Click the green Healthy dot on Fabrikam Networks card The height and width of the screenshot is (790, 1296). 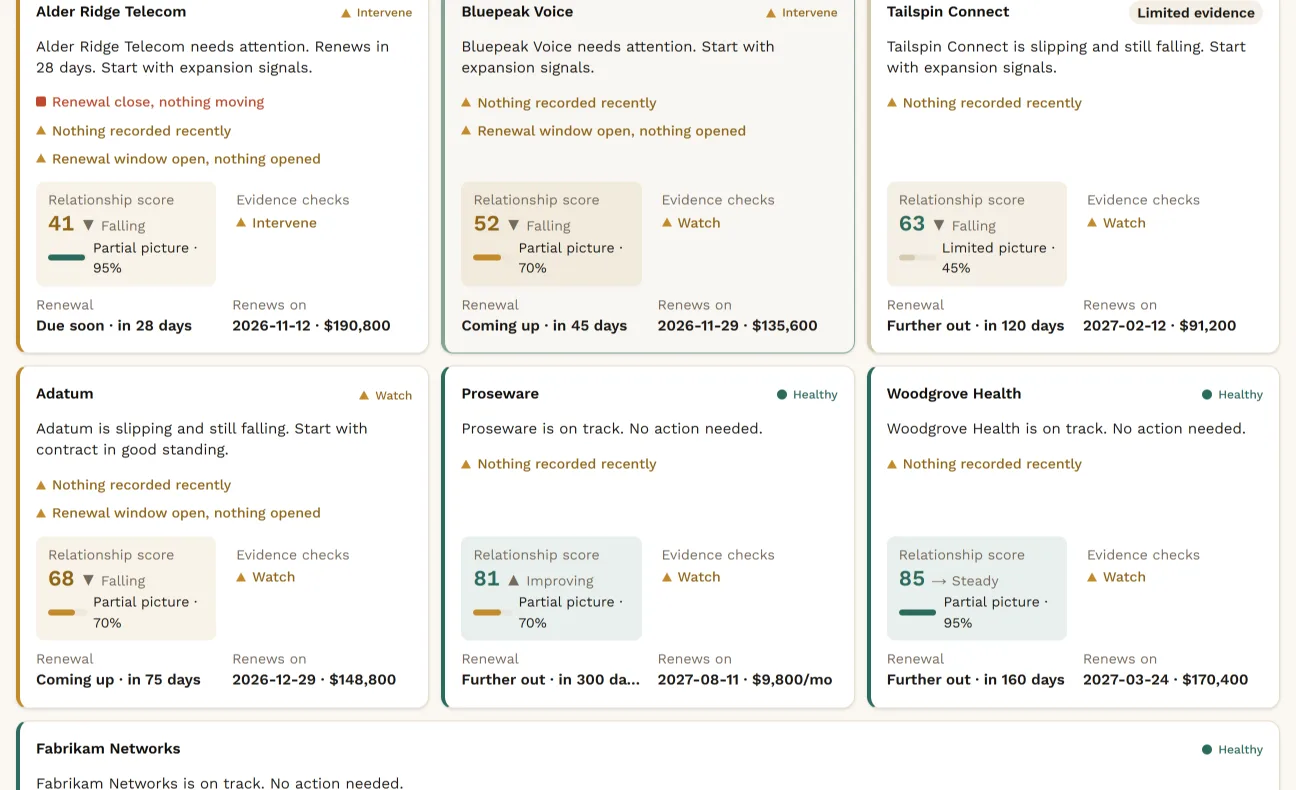point(1207,750)
